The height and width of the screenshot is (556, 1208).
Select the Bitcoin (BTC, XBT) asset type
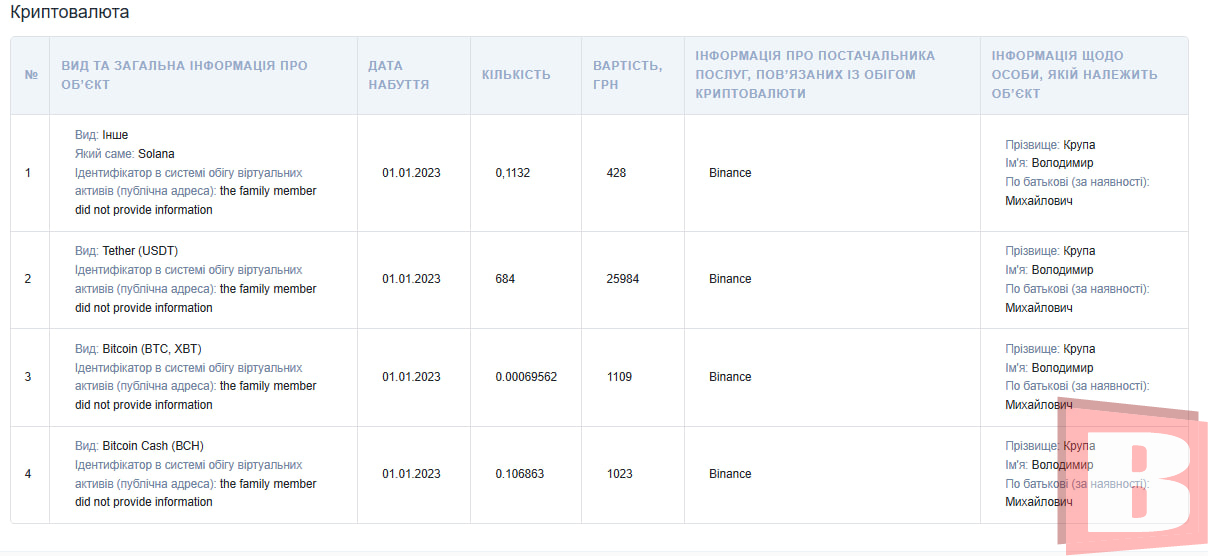pos(152,349)
